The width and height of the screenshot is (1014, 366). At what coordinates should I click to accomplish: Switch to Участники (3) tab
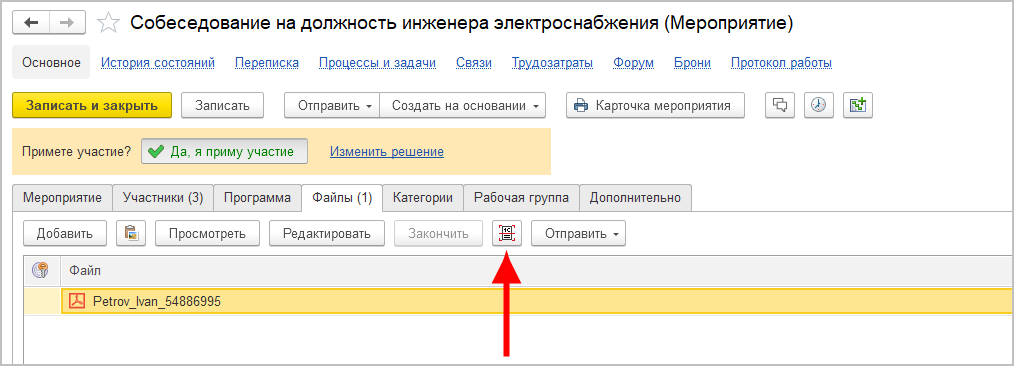[x=163, y=198]
